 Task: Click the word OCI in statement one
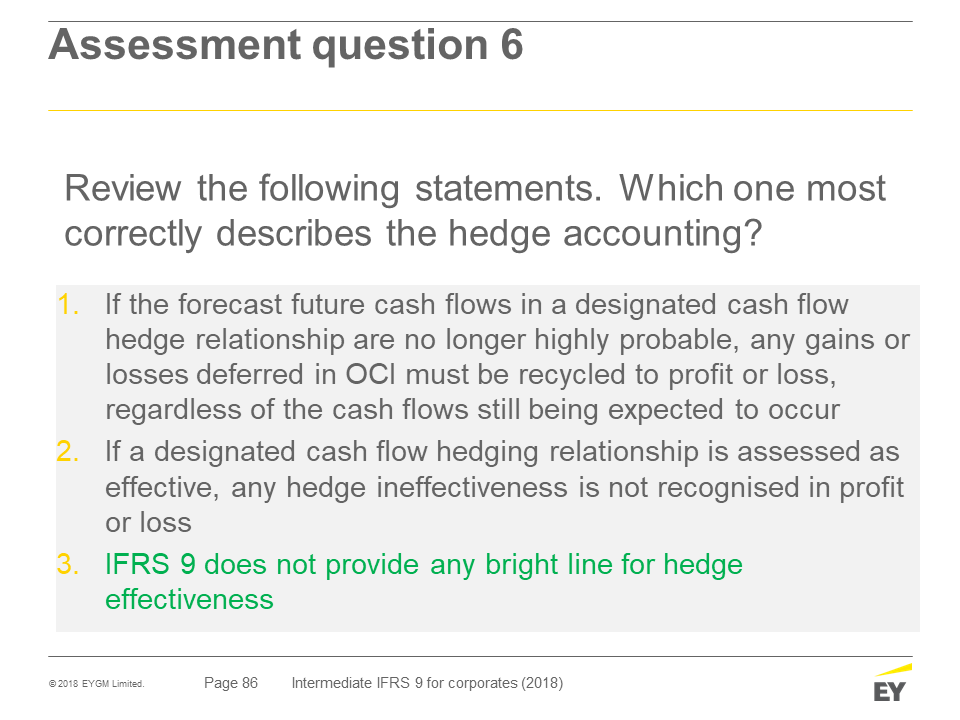(x=371, y=375)
